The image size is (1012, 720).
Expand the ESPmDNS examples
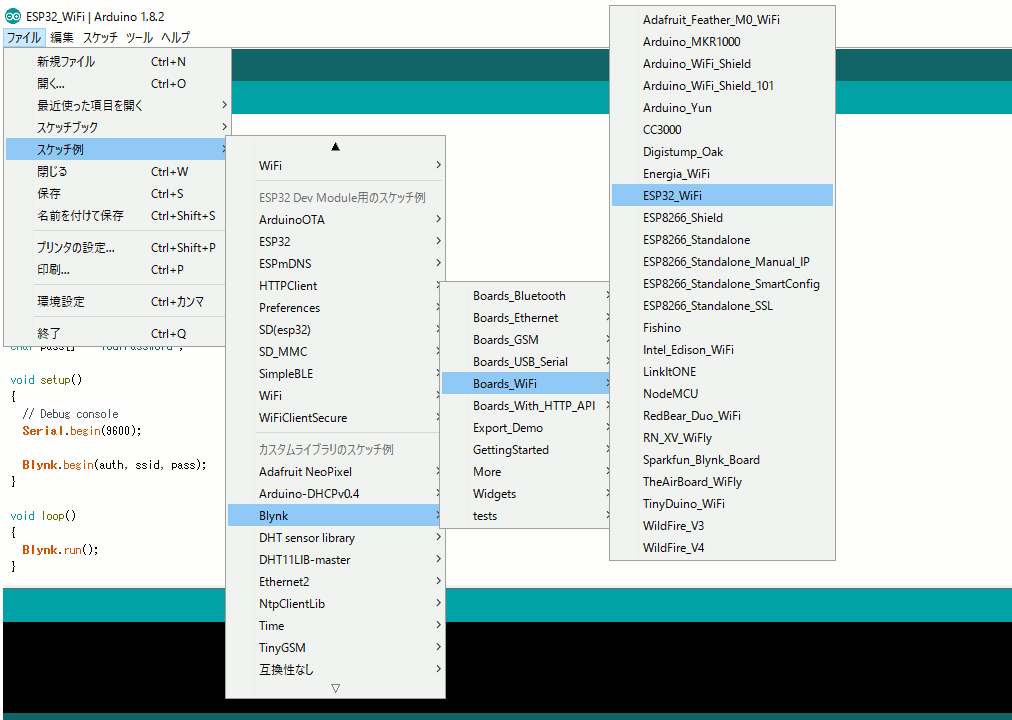point(336,263)
